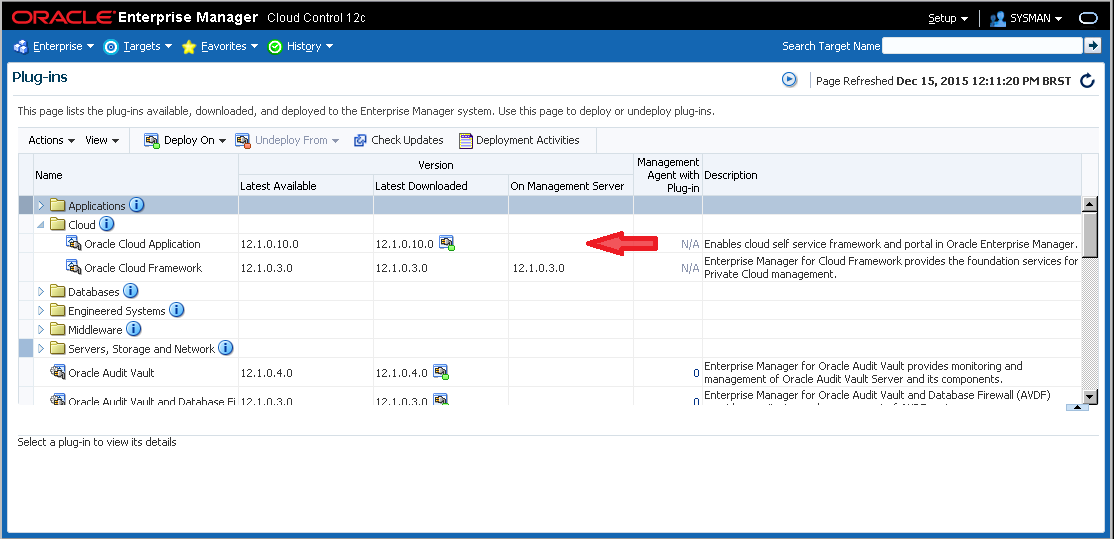Click the Oracle Cloud Application plug-in icon
The image size is (1115, 539).
point(74,243)
